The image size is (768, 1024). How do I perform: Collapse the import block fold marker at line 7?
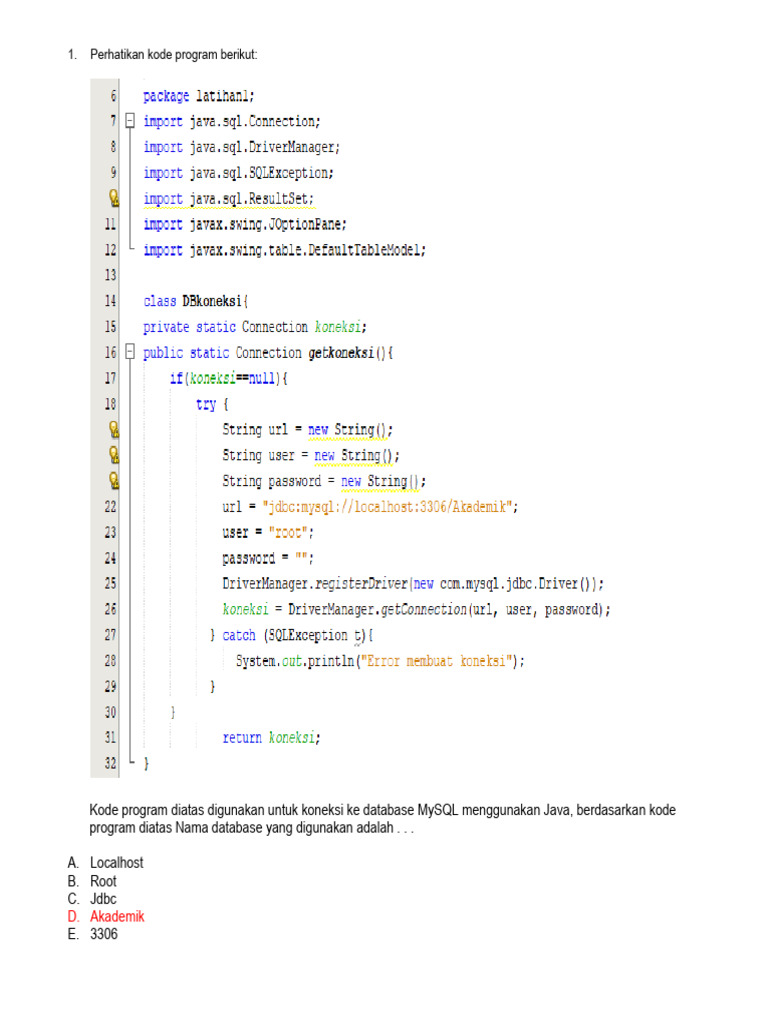pyautogui.click(x=130, y=122)
